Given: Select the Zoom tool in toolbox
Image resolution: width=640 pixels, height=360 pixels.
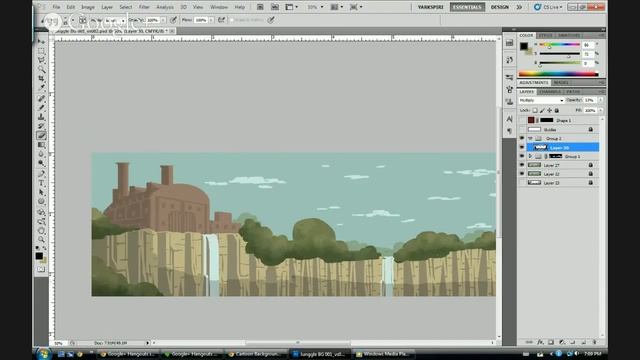Looking at the screenshot, I should (41, 240).
